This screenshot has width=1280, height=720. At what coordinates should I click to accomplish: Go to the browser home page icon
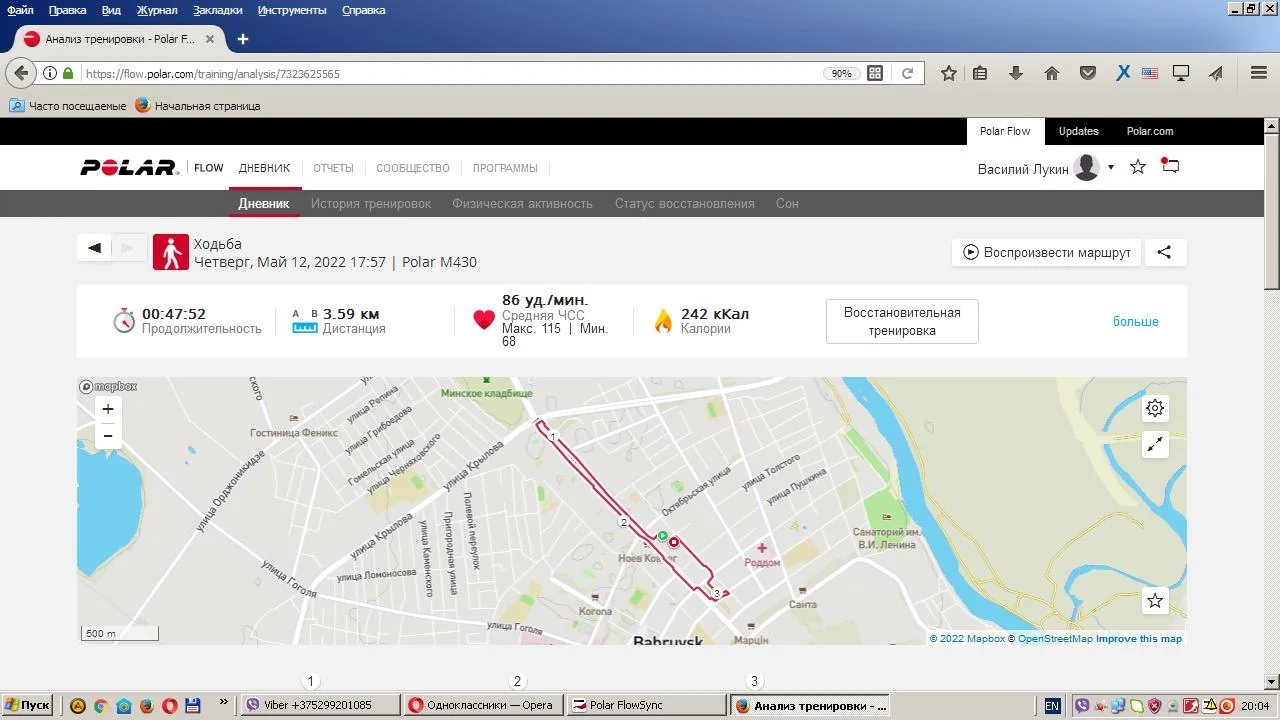(x=1052, y=73)
